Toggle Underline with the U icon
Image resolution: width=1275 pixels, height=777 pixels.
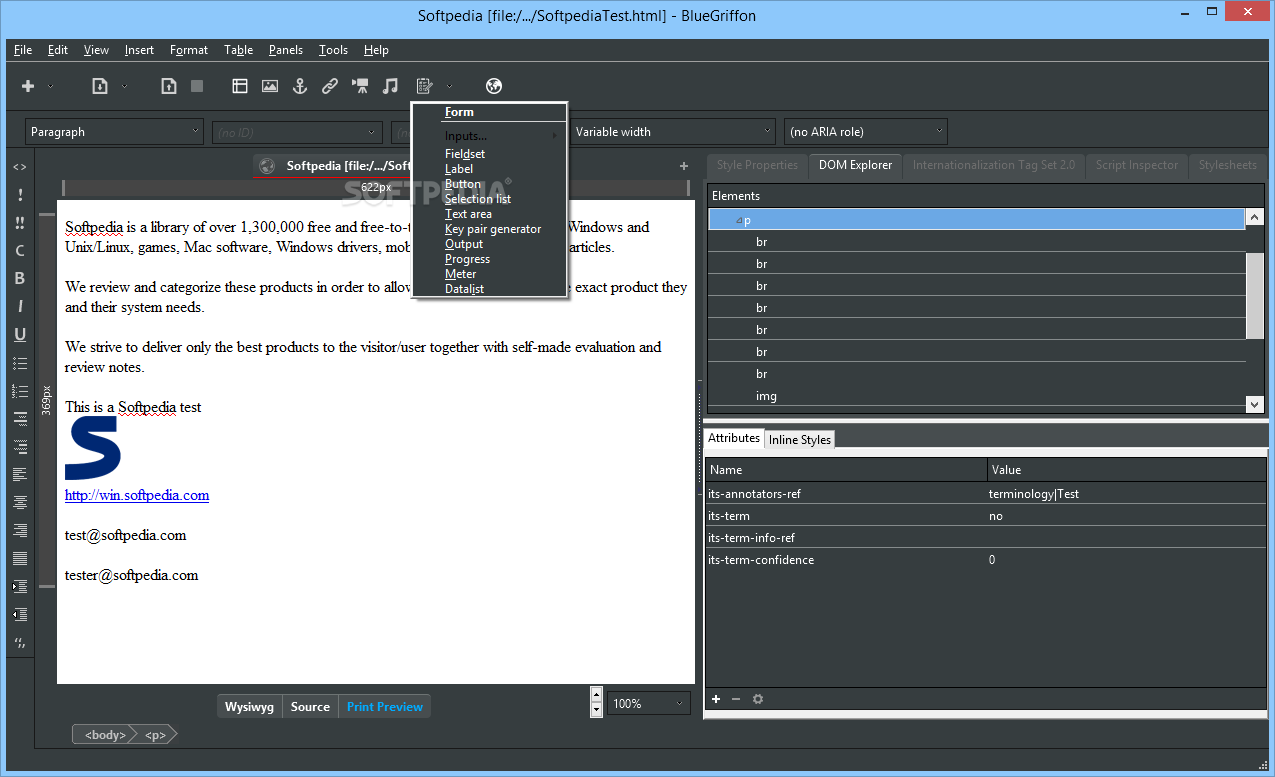(x=20, y=335)
